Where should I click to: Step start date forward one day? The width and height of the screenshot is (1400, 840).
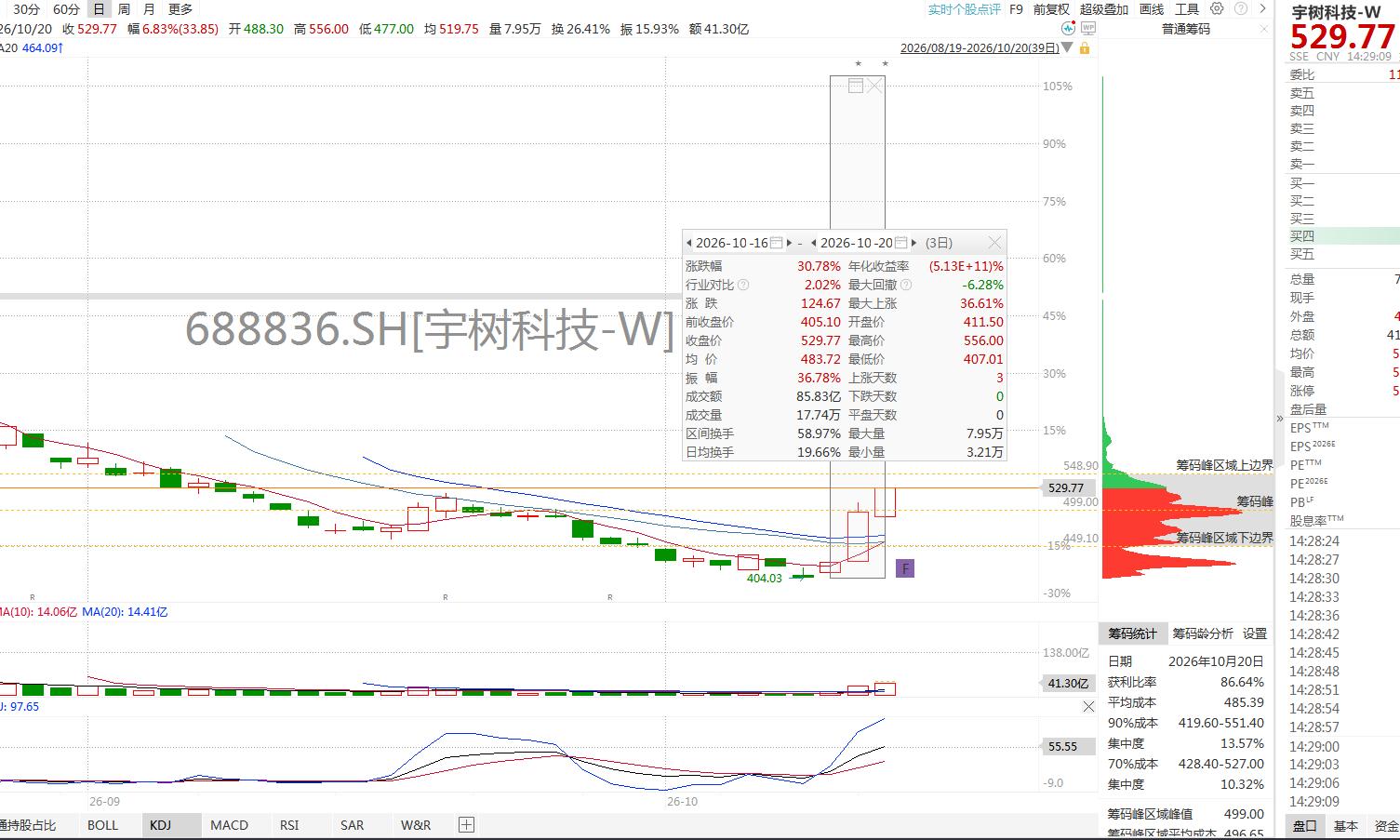pos(790,243)
